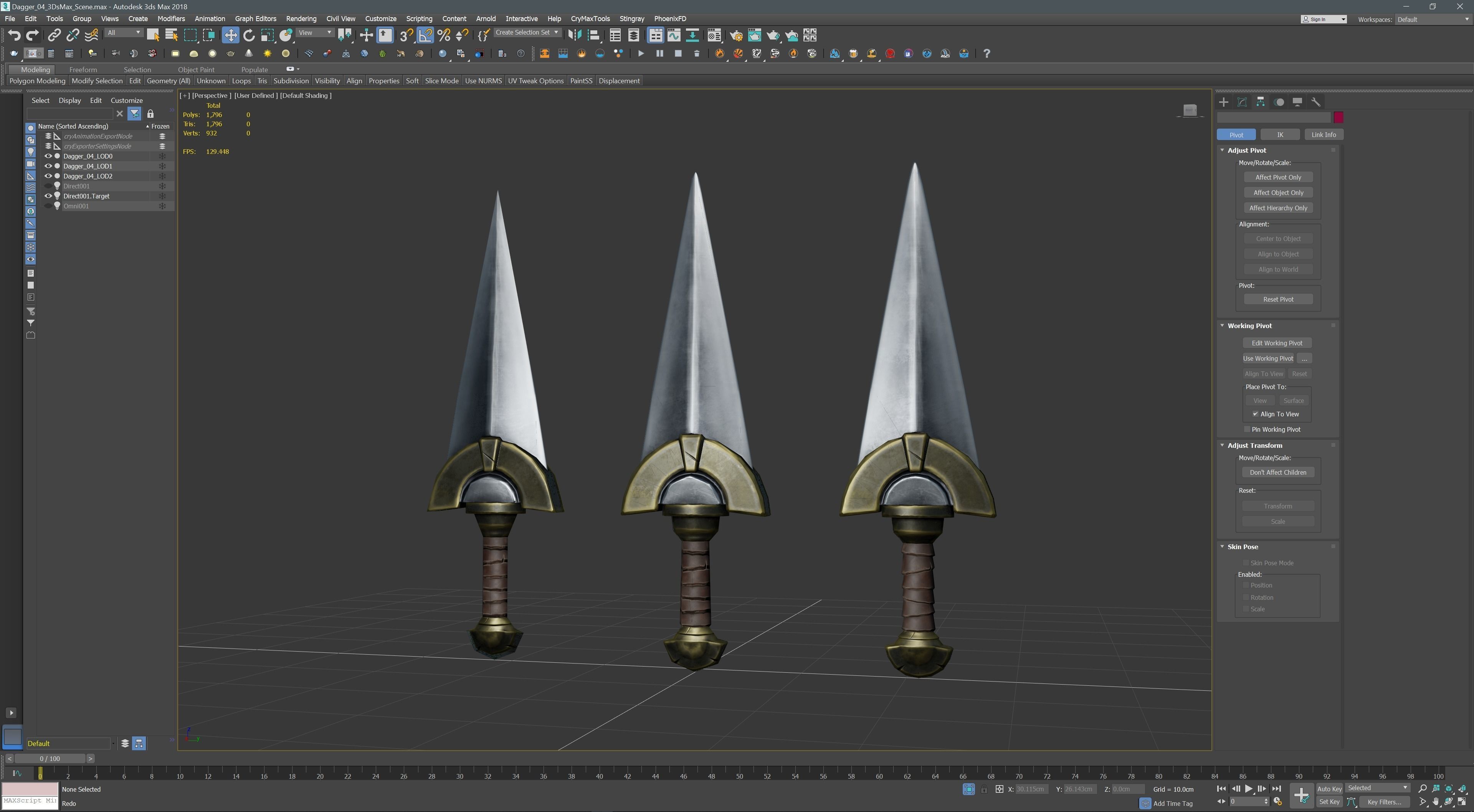The image size is (1474, 812).
Task: Click the red object color swatch
Action: (x=1338, y=117)
